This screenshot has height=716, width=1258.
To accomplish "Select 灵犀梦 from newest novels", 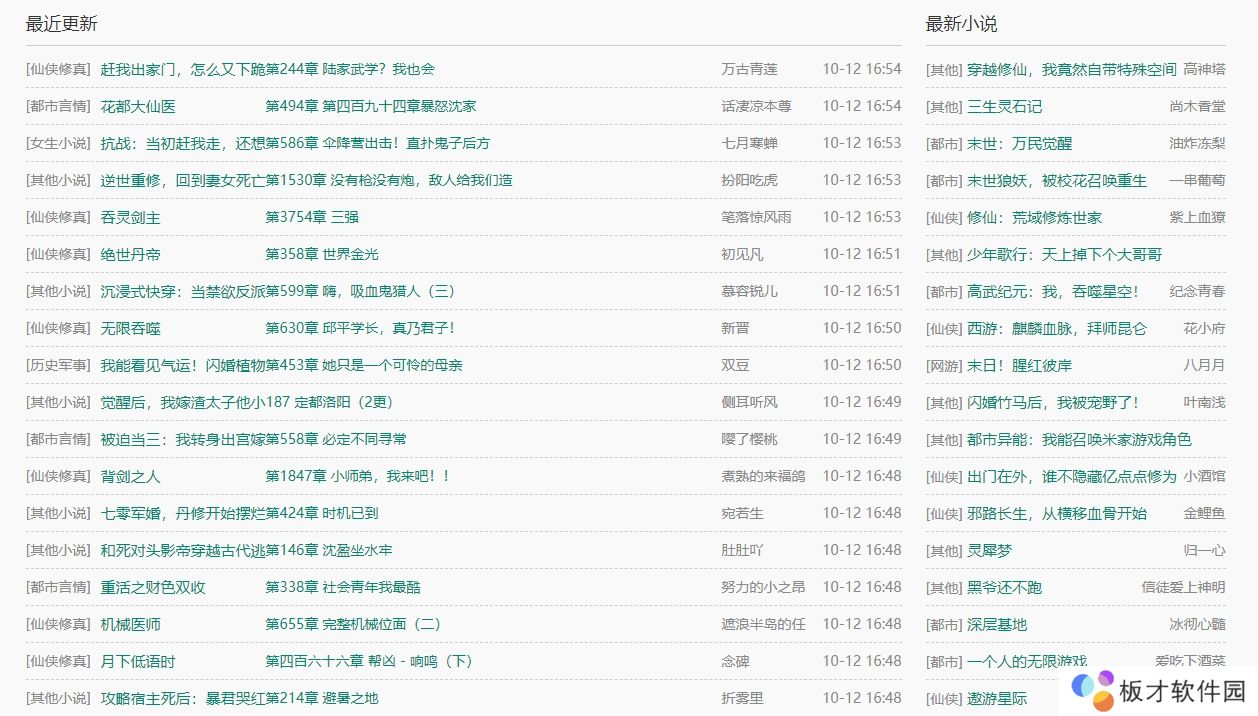I will 989,550.
